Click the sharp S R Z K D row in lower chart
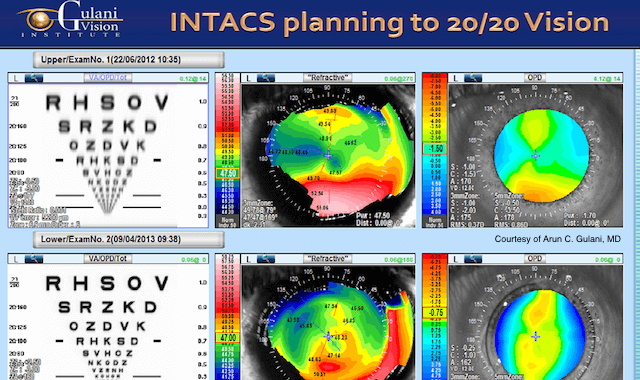 (107, 307)
